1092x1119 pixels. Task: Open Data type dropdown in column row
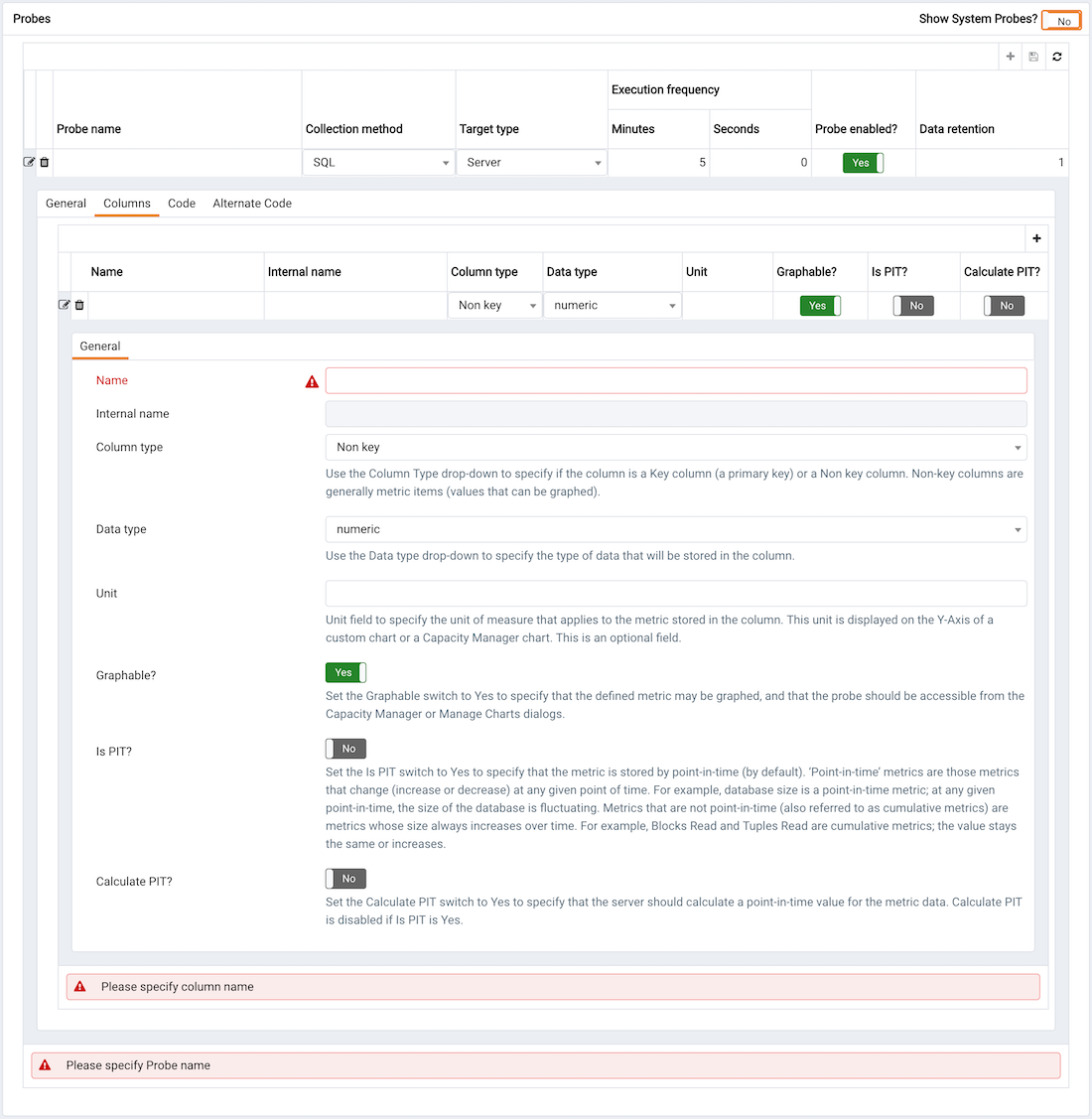tap(613, 306)
